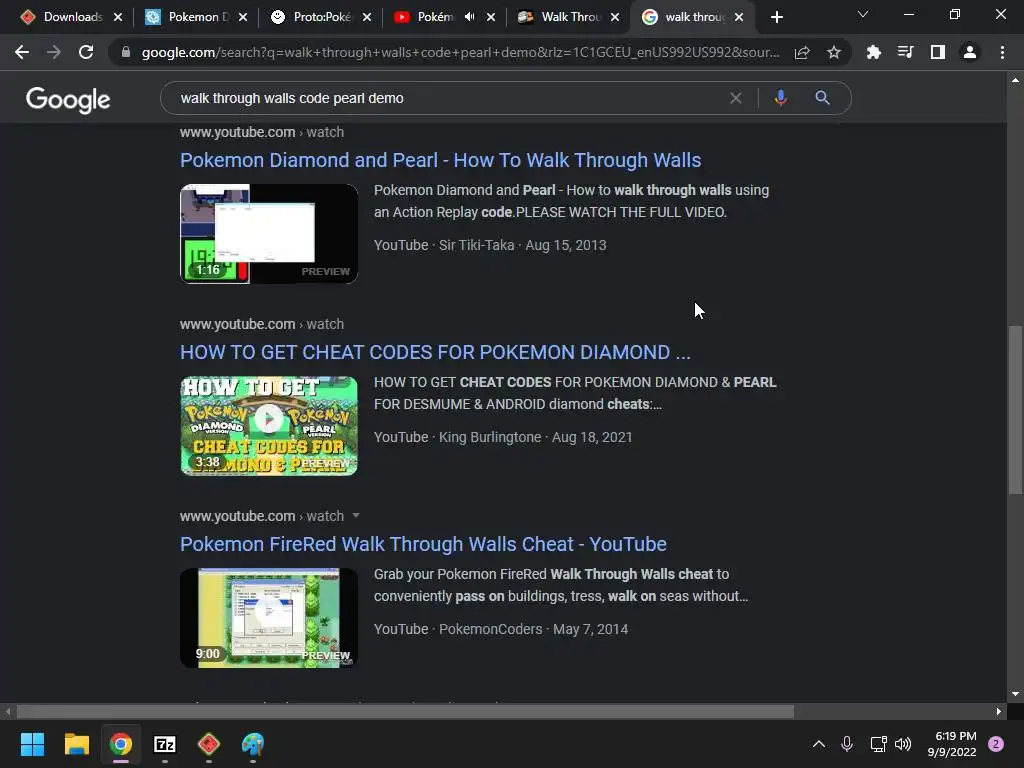Open the Chrome profile menu

click(x=970, y=52)
